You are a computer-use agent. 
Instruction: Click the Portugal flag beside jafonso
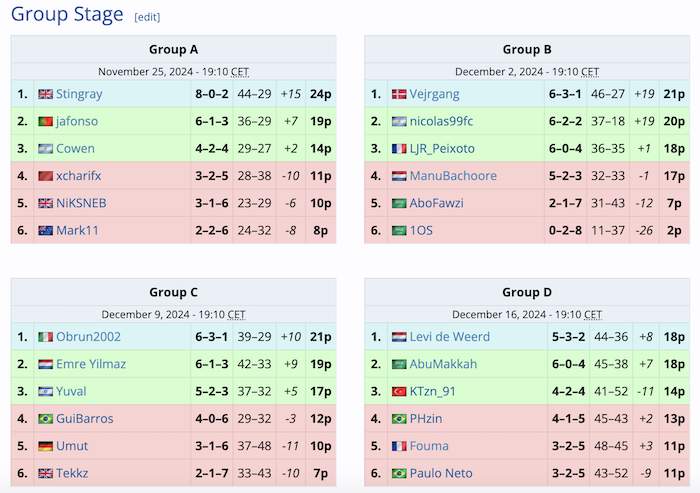tap(45, 121)
